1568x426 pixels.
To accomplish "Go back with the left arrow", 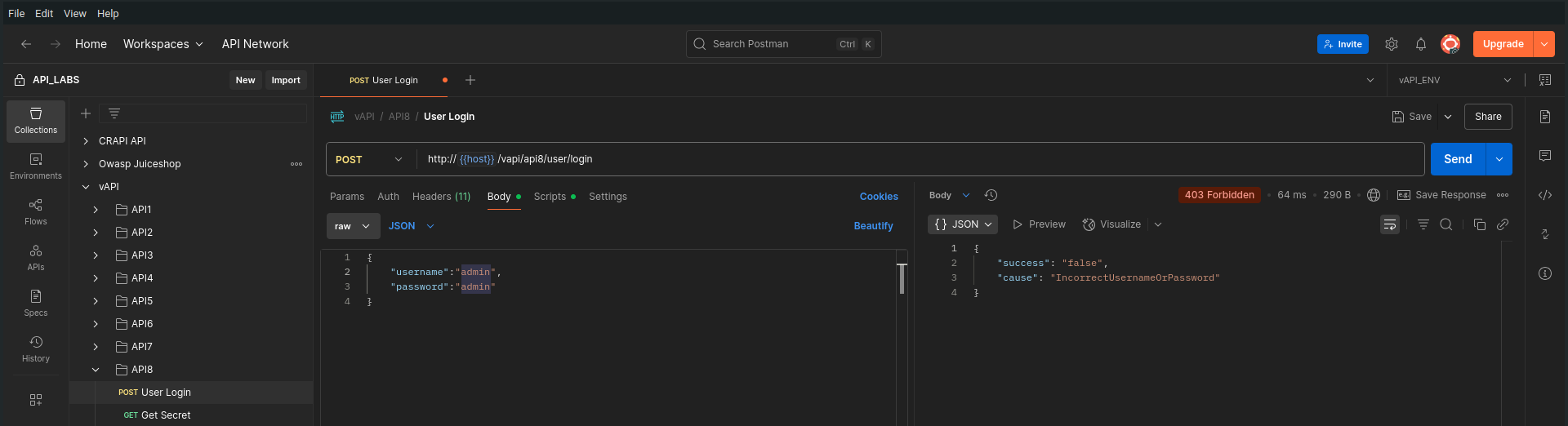I will coord(26,44).
